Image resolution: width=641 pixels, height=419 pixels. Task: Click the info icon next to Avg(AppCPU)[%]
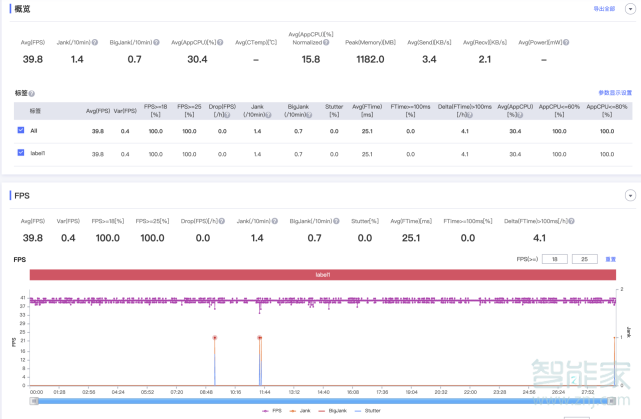click(224, 43)
